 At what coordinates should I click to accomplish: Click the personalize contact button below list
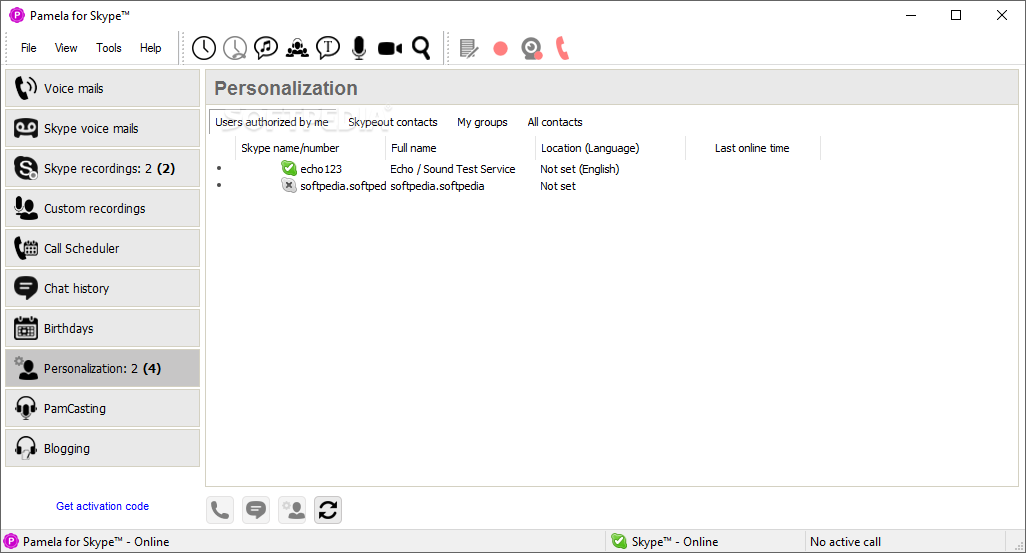click(x=292, y=510)
